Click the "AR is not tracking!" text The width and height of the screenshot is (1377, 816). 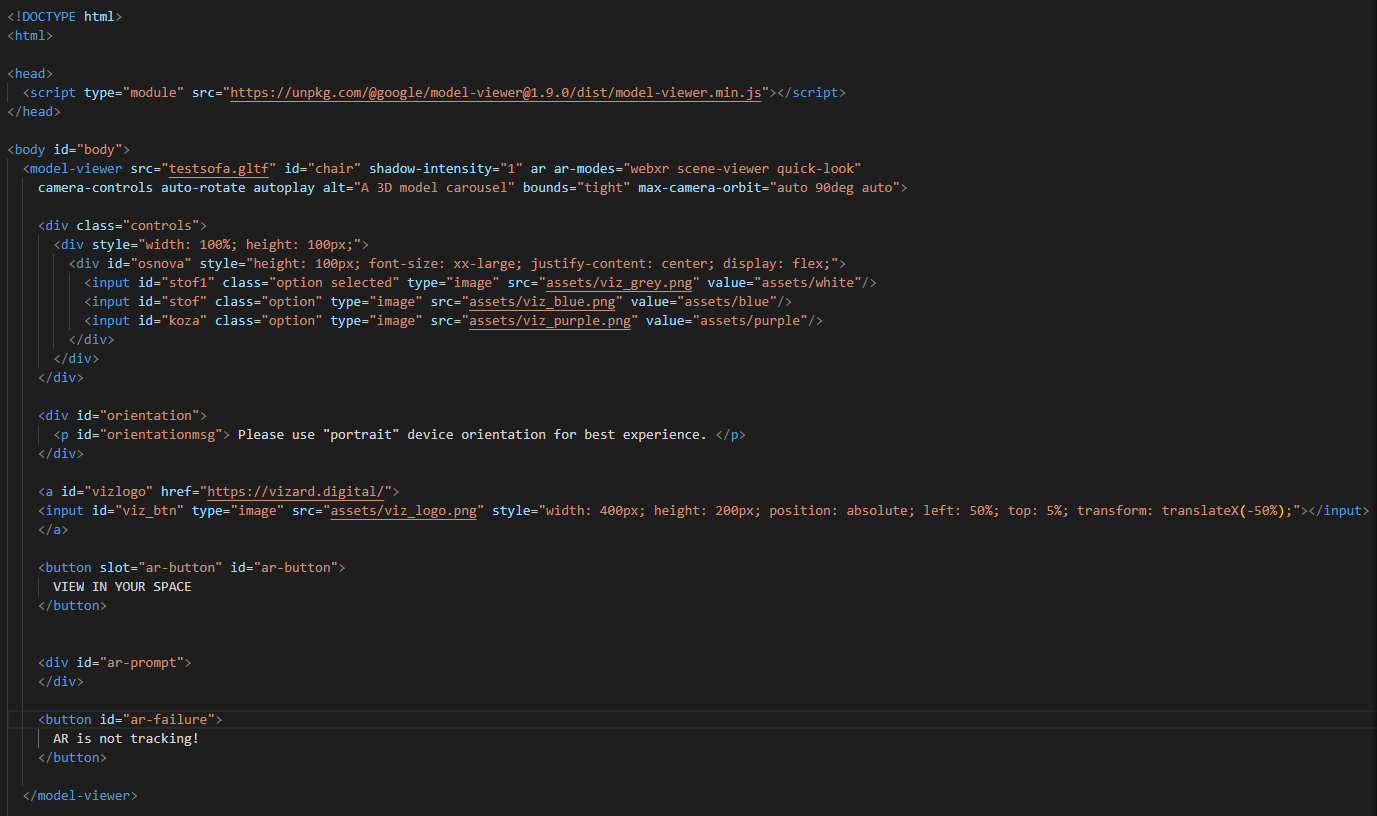126,738
